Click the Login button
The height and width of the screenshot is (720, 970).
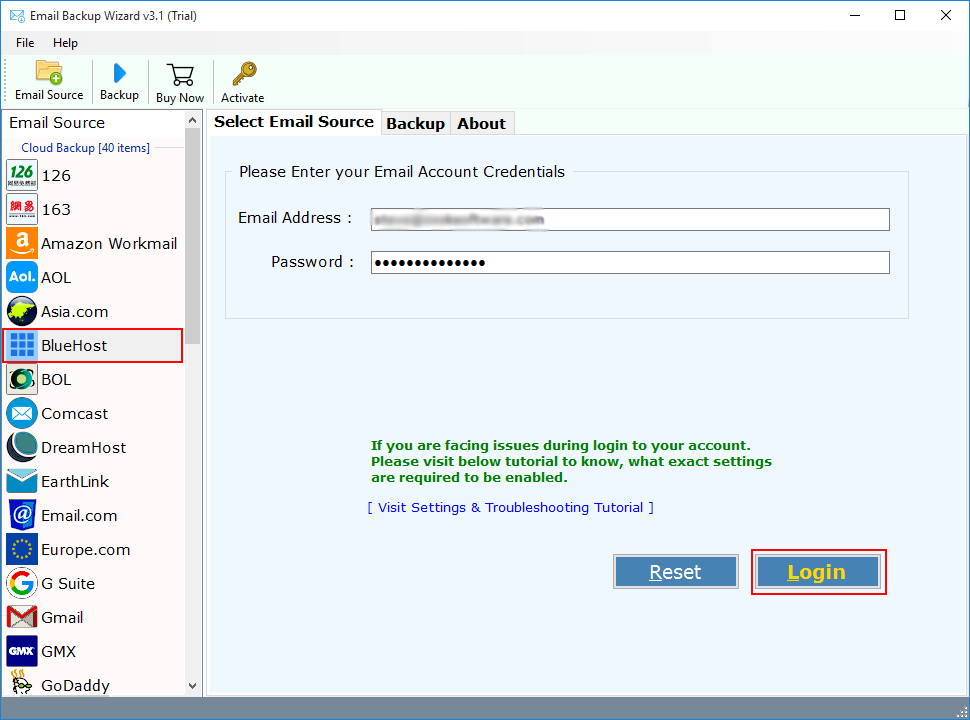coord(817,572)
